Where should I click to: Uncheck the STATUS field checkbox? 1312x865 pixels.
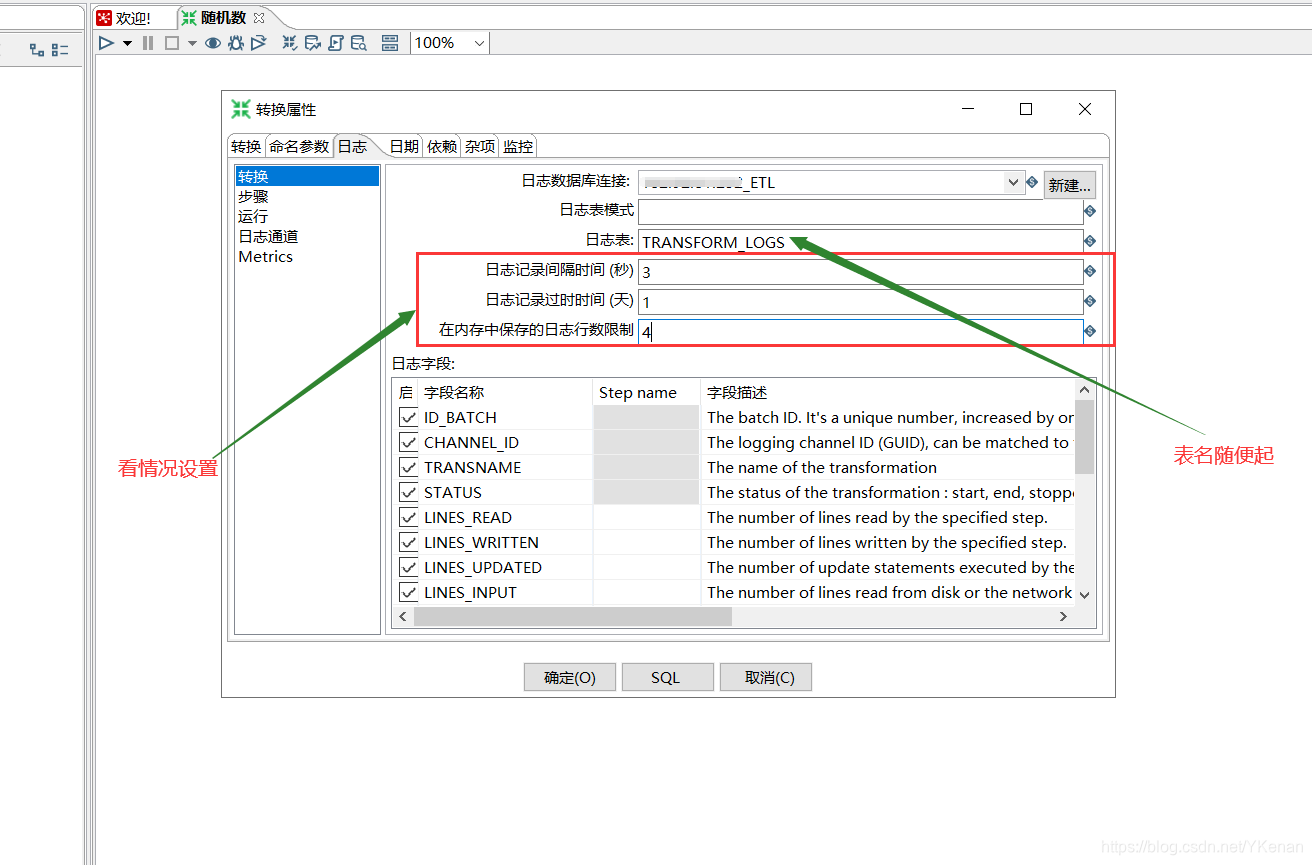tap(408, 492)
